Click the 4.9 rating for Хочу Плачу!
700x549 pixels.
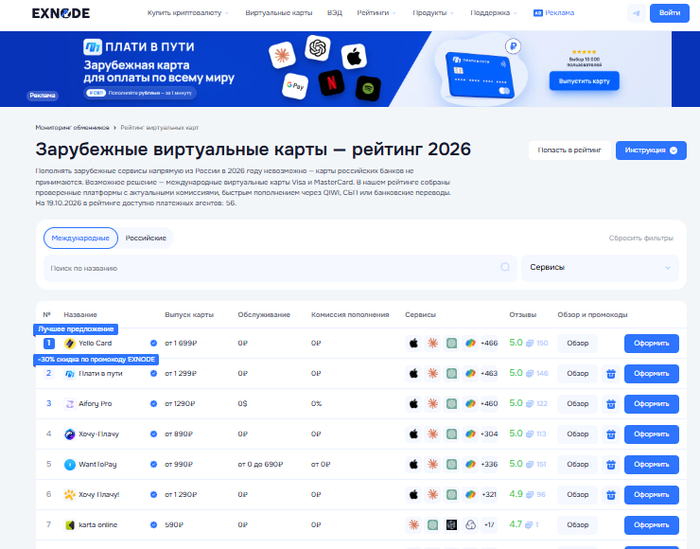point(516,495)
